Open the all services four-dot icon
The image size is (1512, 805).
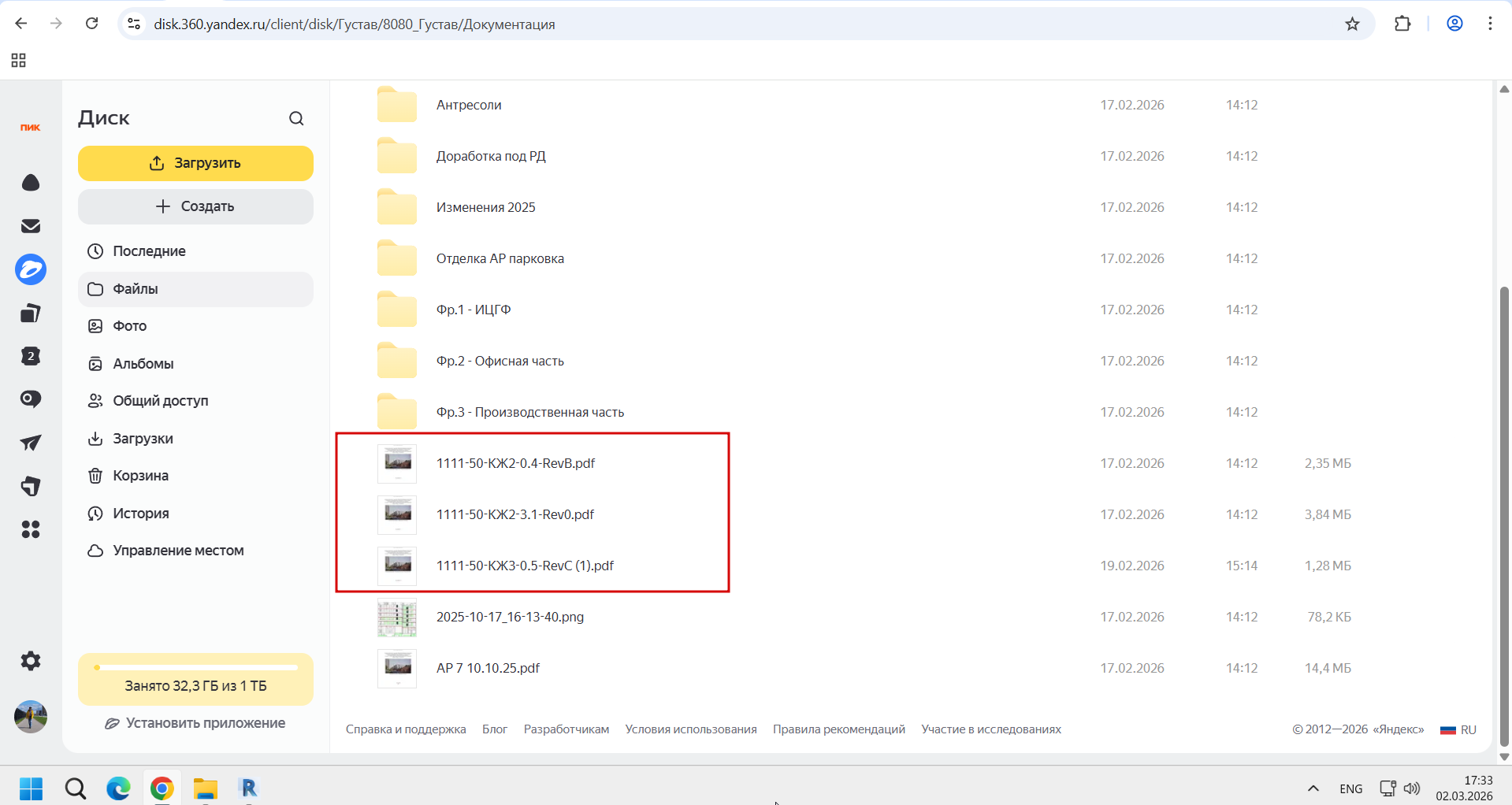point(31,529)
